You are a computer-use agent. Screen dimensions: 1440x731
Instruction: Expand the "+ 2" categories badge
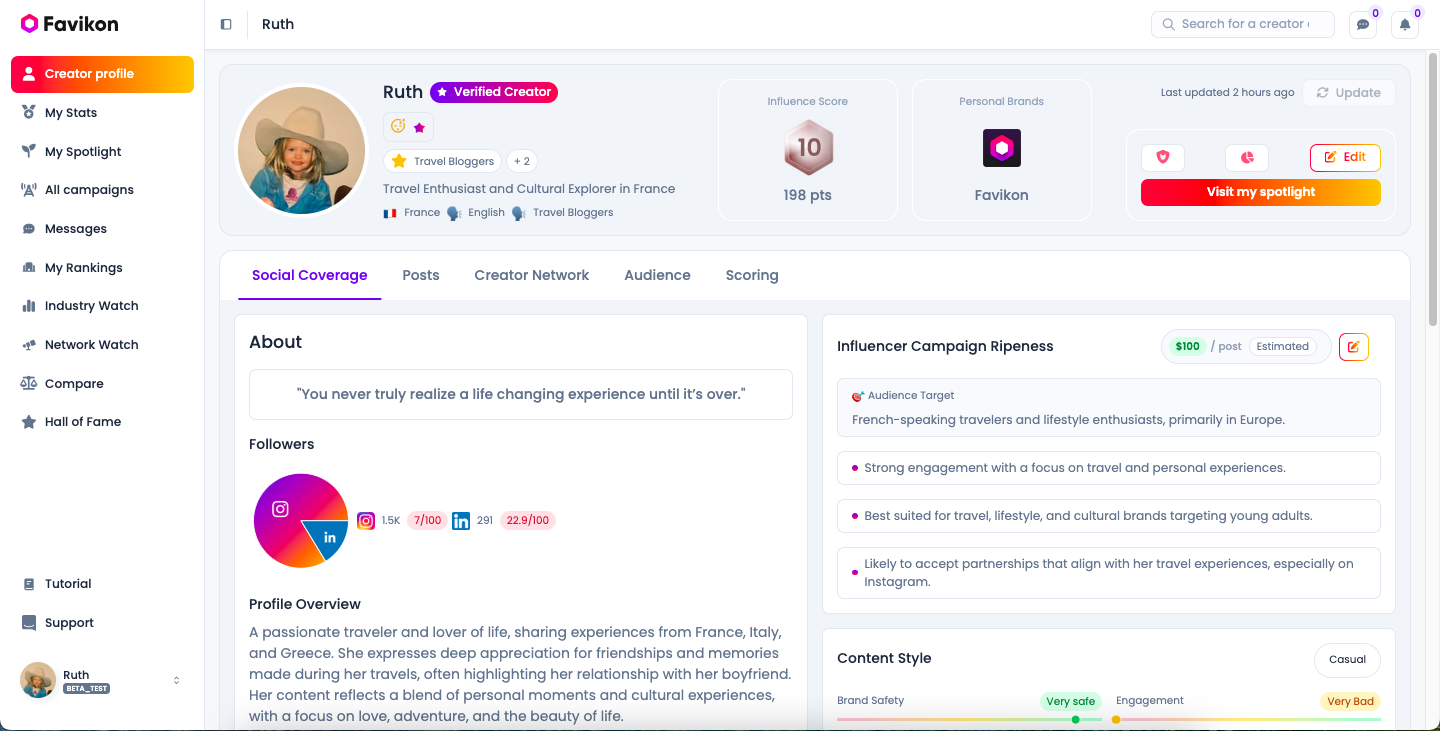point(522,161)
